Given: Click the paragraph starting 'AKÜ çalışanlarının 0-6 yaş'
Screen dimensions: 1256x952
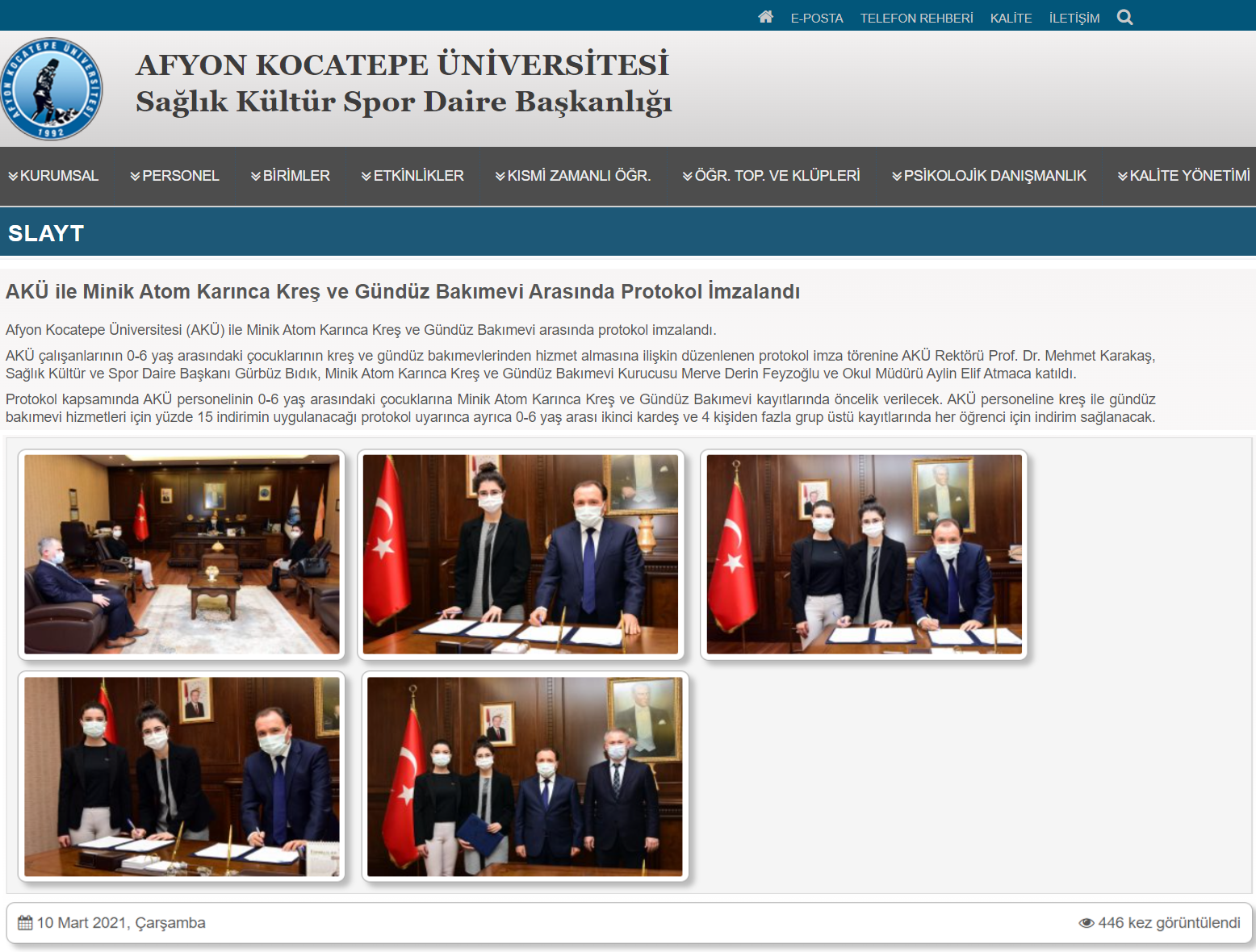Looking at the screenshot, I should tap(580, 365).
